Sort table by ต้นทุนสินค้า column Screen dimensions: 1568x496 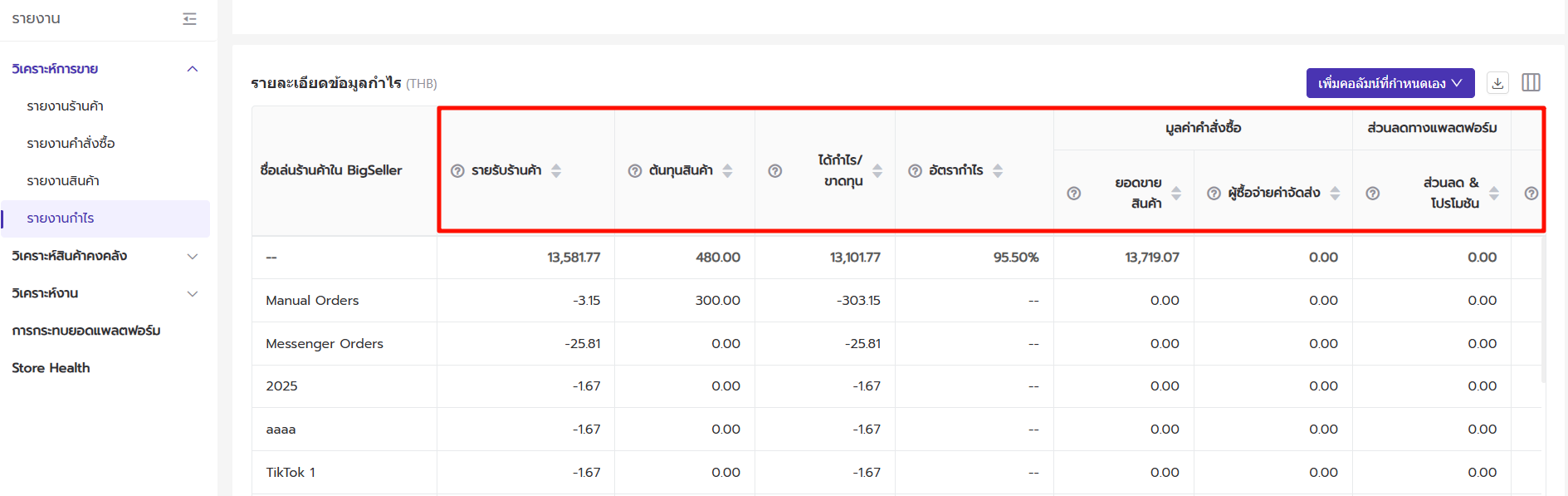[727, 170]
